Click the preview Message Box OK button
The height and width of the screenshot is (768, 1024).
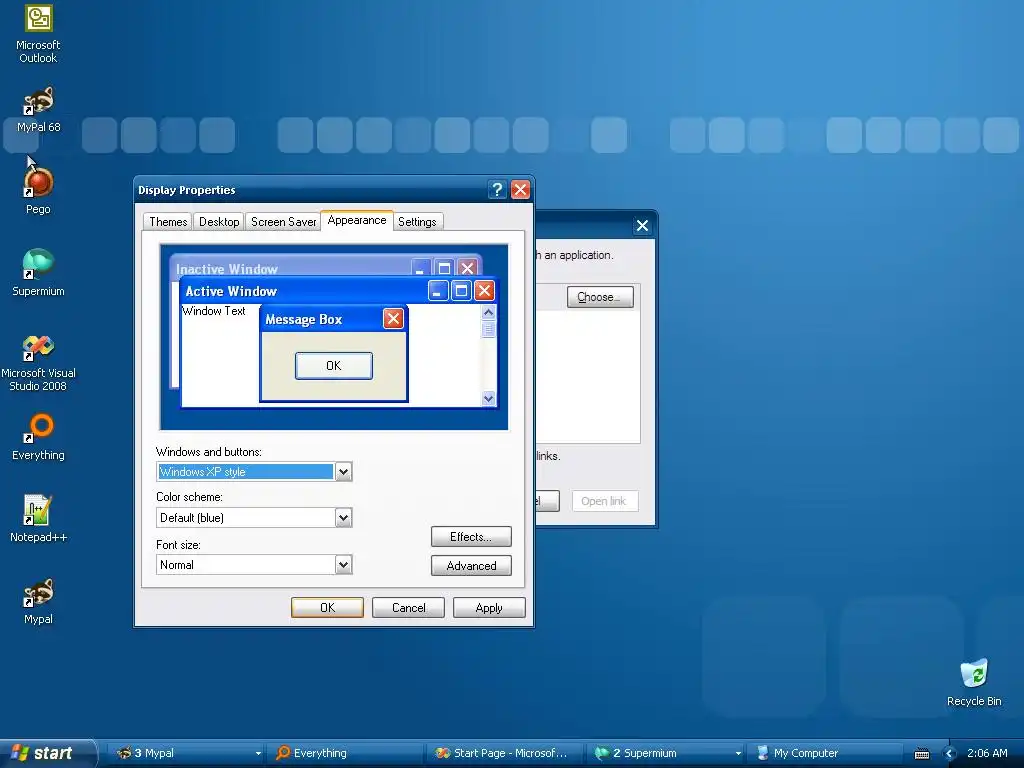[x=334, y=366]
